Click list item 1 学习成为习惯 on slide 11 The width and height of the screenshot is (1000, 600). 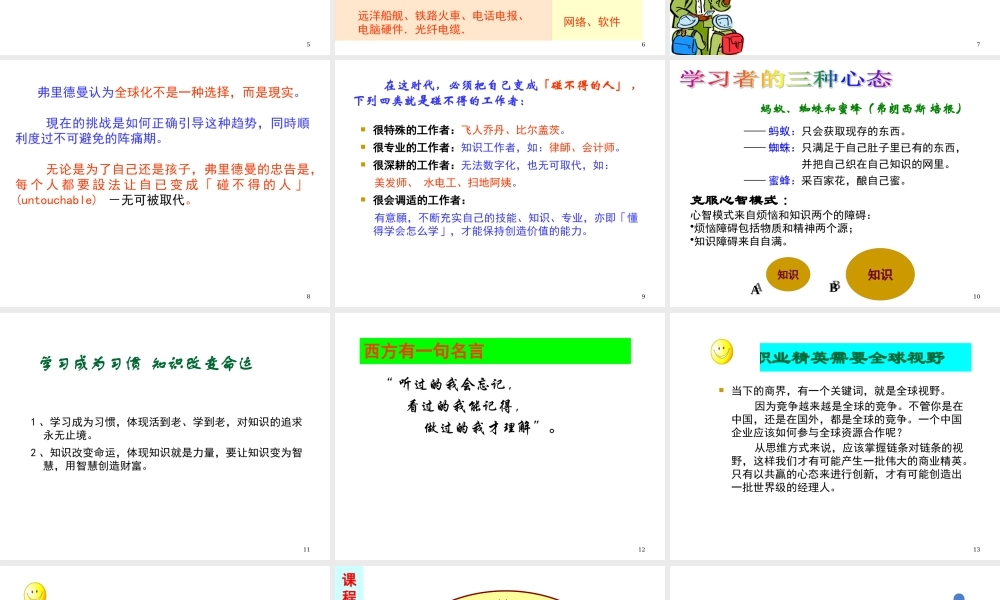coord(166,428)
